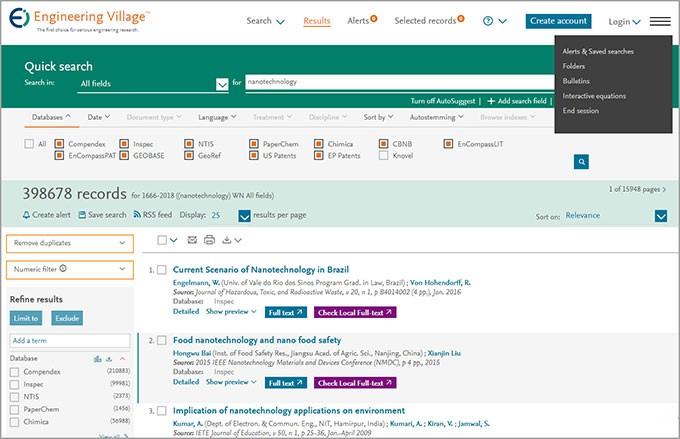The image size is (680, 439).
Task: Check the Knovel database checkbox
Action: [x=383, y=155]
